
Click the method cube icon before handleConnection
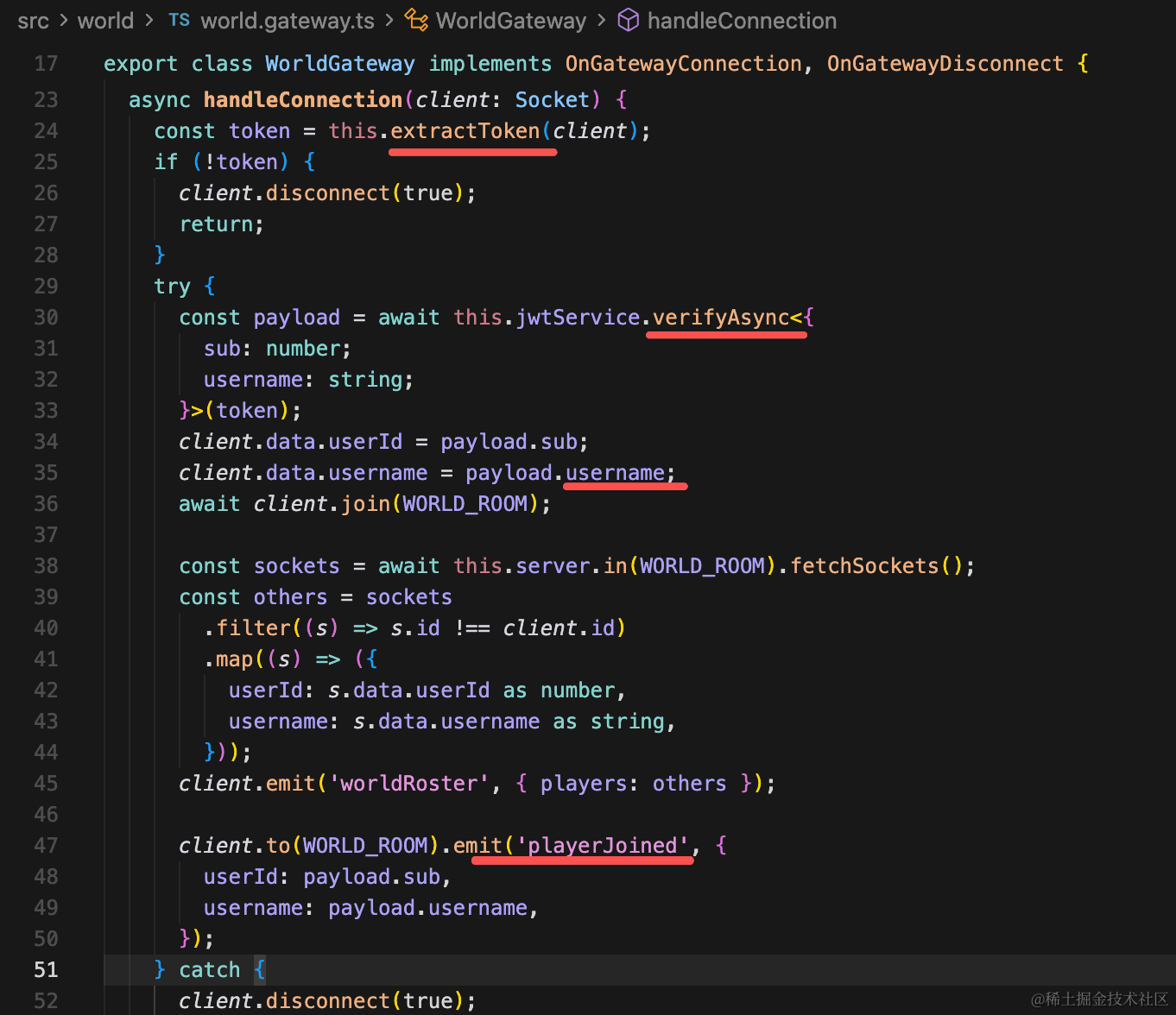point(629,20)
